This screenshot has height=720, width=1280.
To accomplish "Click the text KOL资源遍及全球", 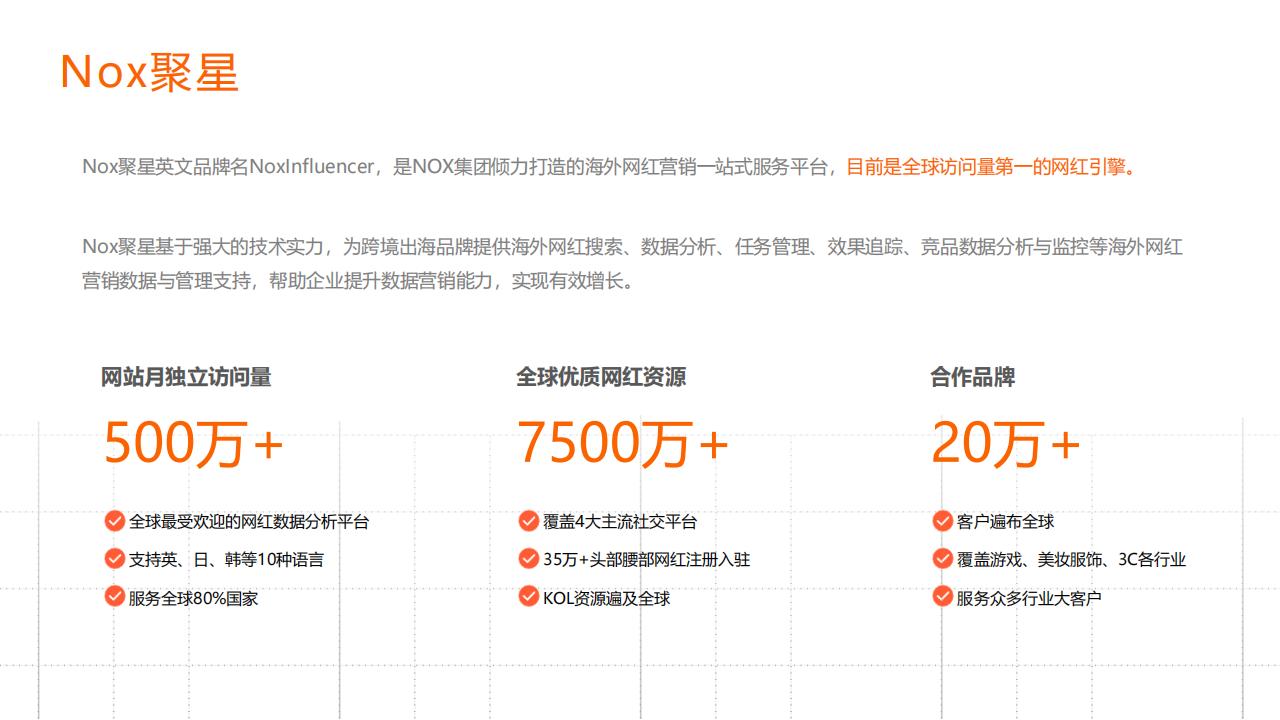I will coord(606,598).
